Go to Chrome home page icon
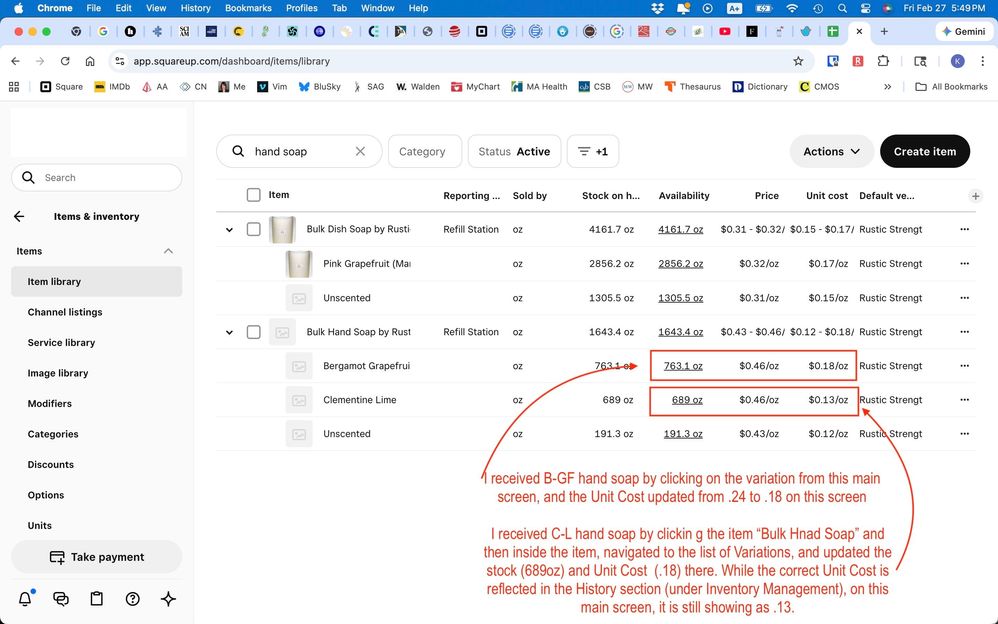 (90, 61)
